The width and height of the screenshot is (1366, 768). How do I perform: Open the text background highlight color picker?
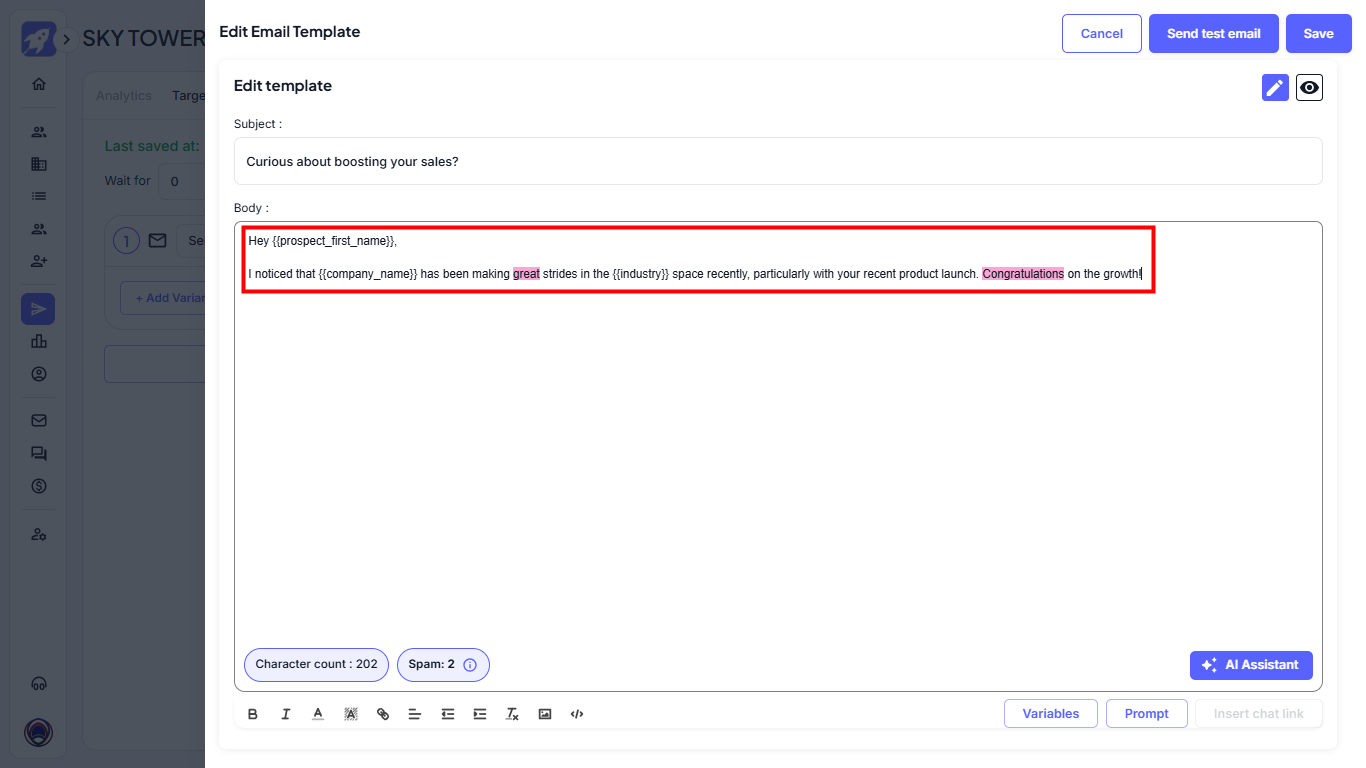coord(351,714)
